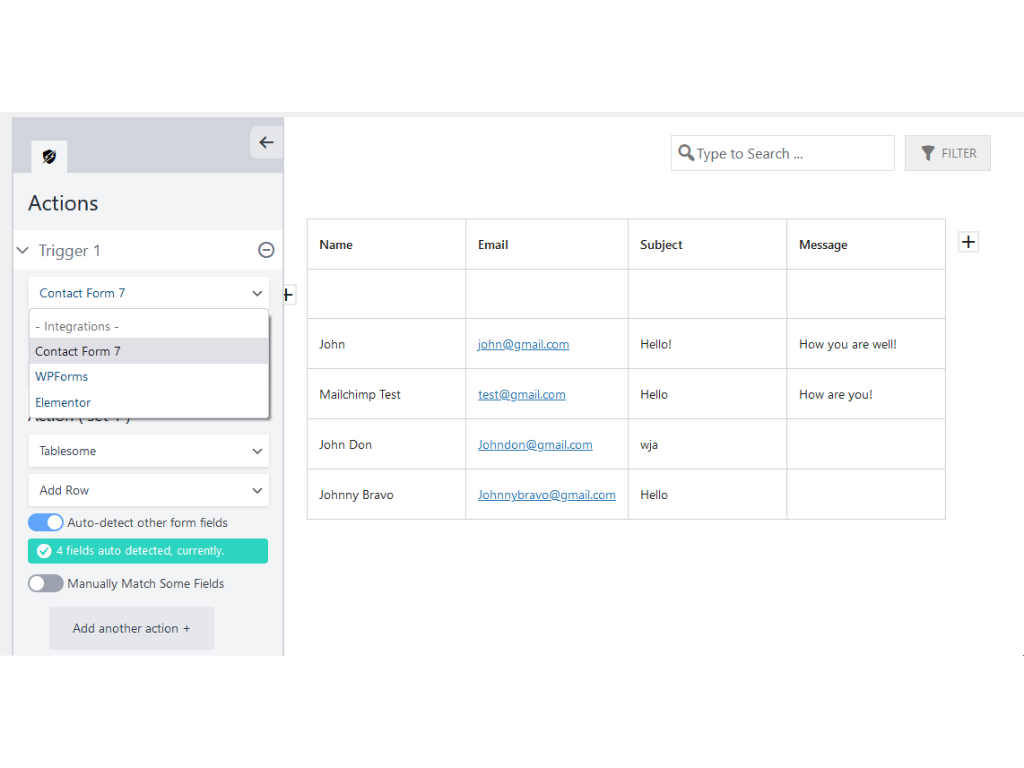Screen dimensions: 1024x768
Task: Remove Trigger 1 with the minus icon
Action: 266,251
